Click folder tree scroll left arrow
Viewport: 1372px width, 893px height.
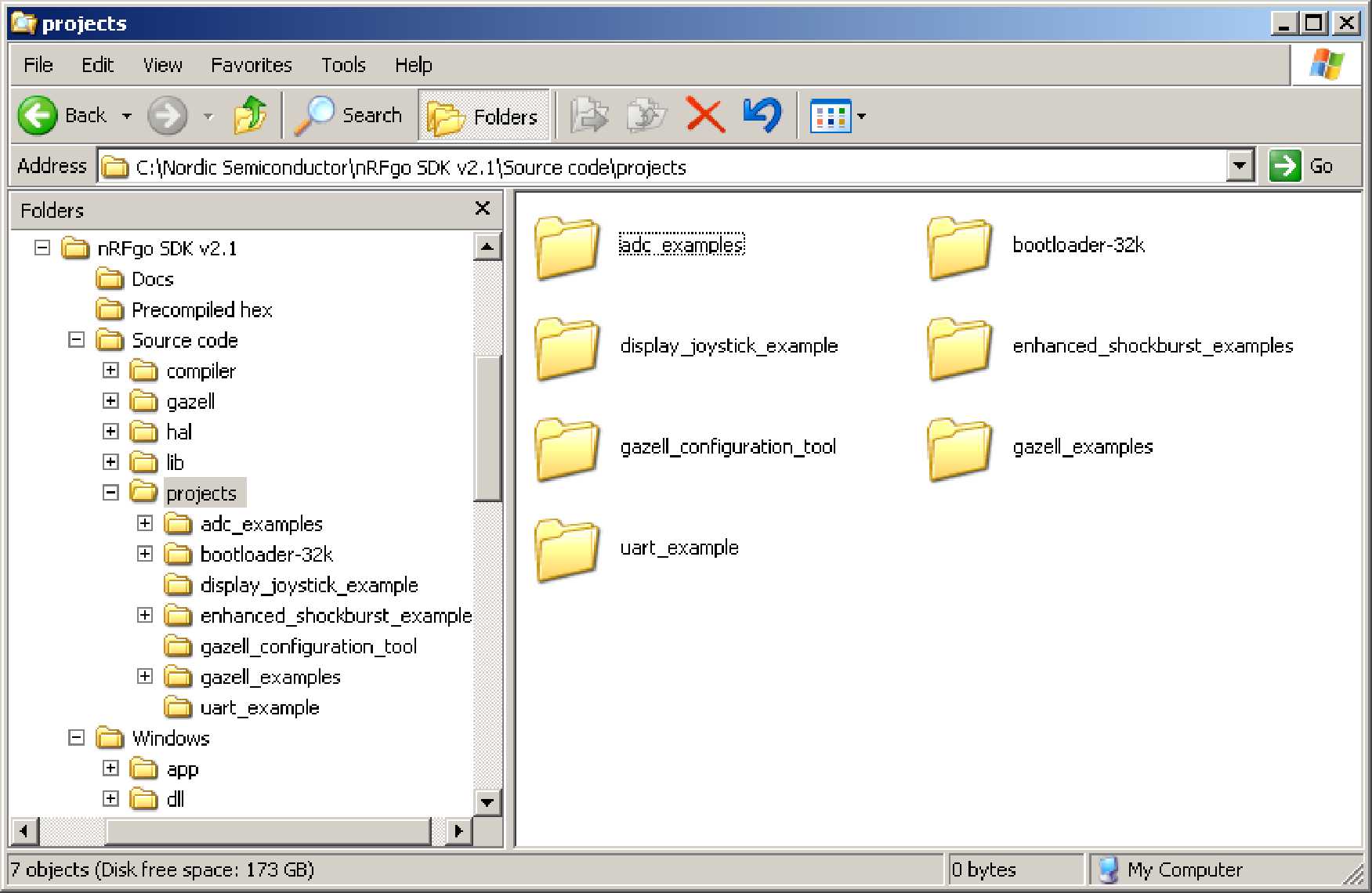[x=24, y=830]
